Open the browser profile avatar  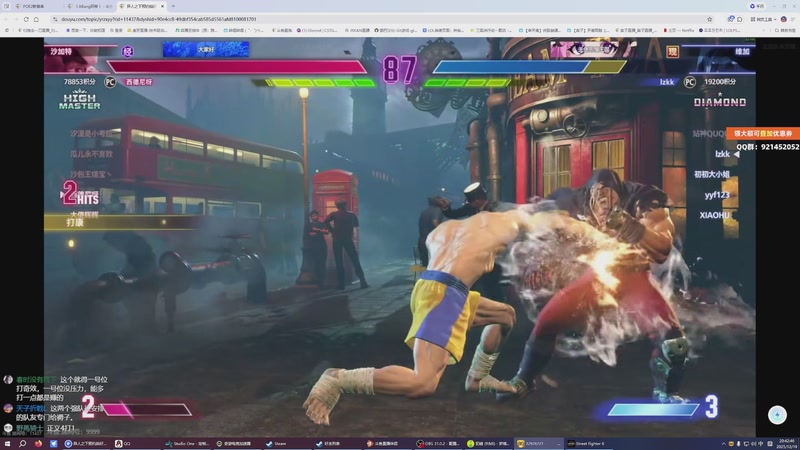(x=784, y=19)
